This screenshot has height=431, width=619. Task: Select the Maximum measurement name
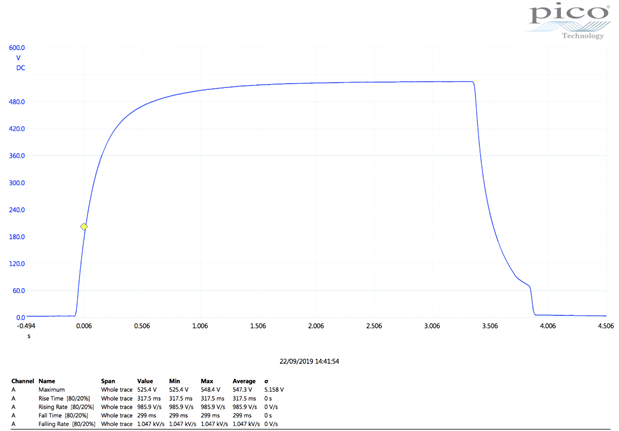tap(52, 390)
